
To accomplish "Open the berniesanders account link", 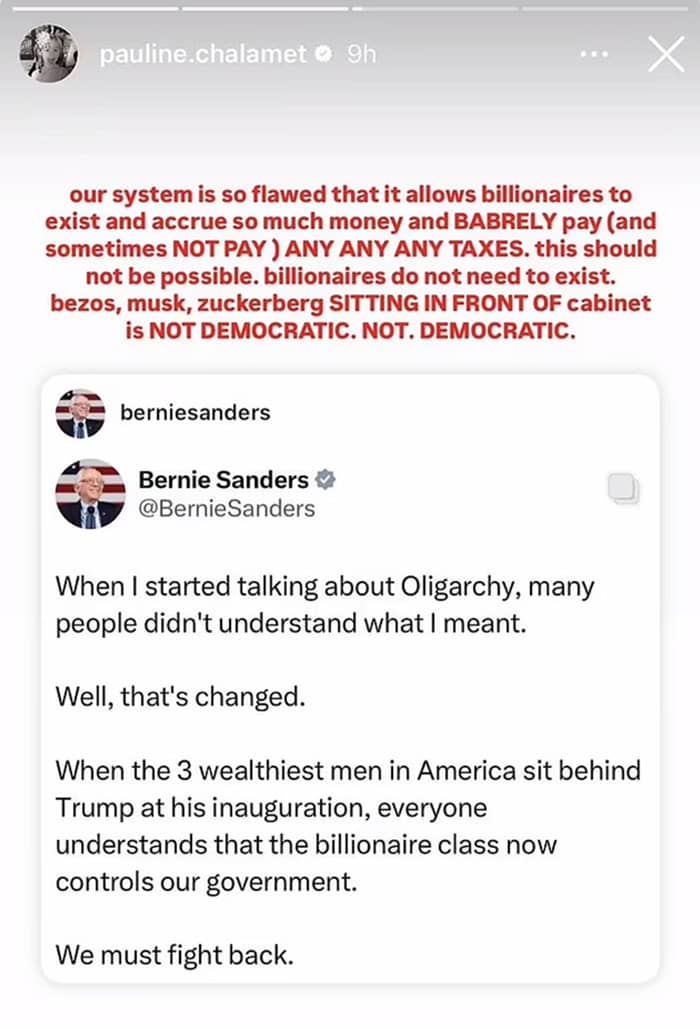I will point(194,413).
